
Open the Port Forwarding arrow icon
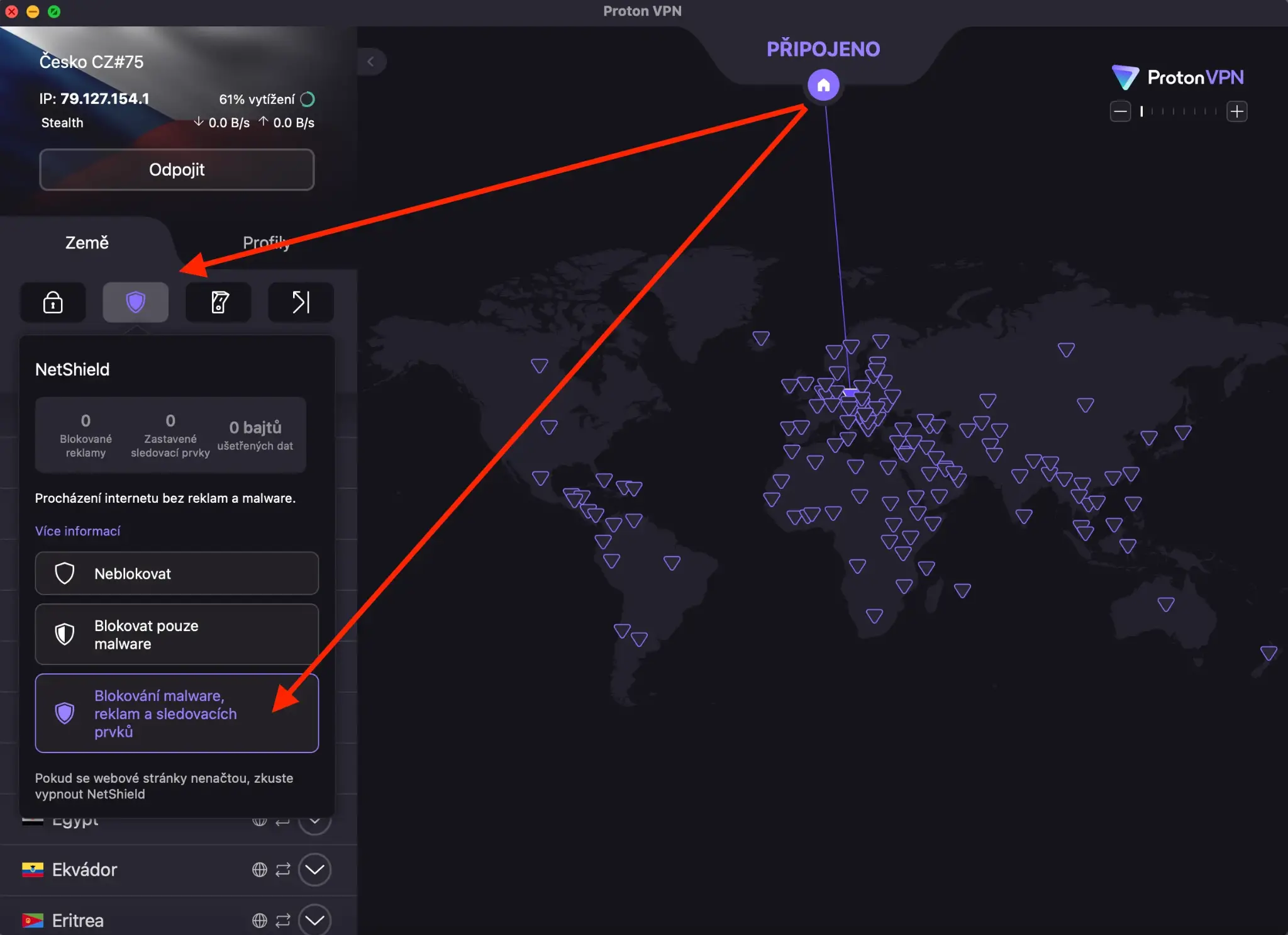301,302
